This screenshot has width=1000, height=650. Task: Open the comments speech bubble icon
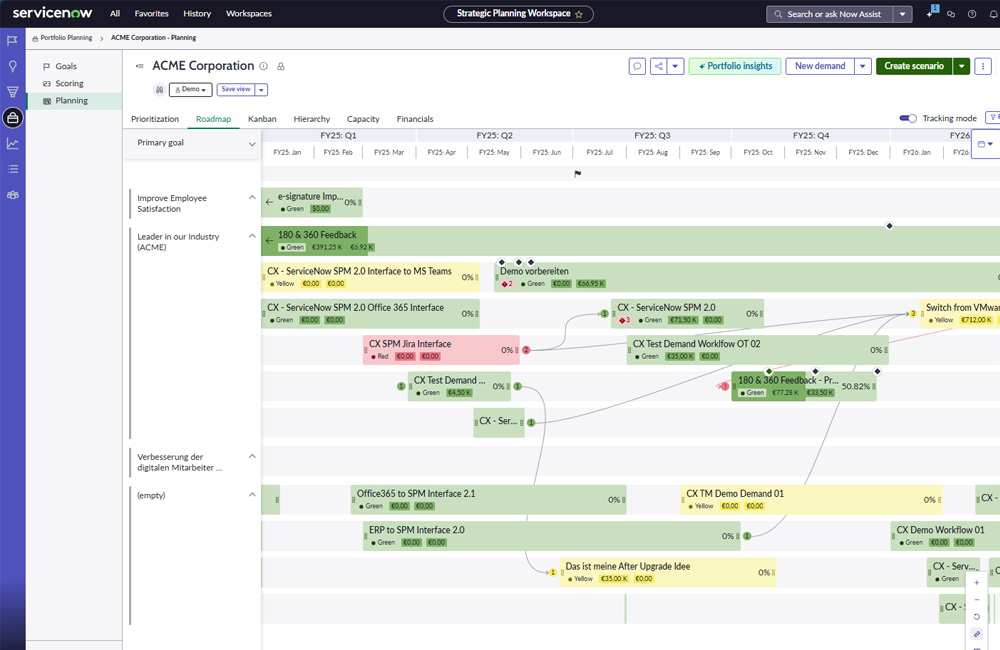(637, 66)
